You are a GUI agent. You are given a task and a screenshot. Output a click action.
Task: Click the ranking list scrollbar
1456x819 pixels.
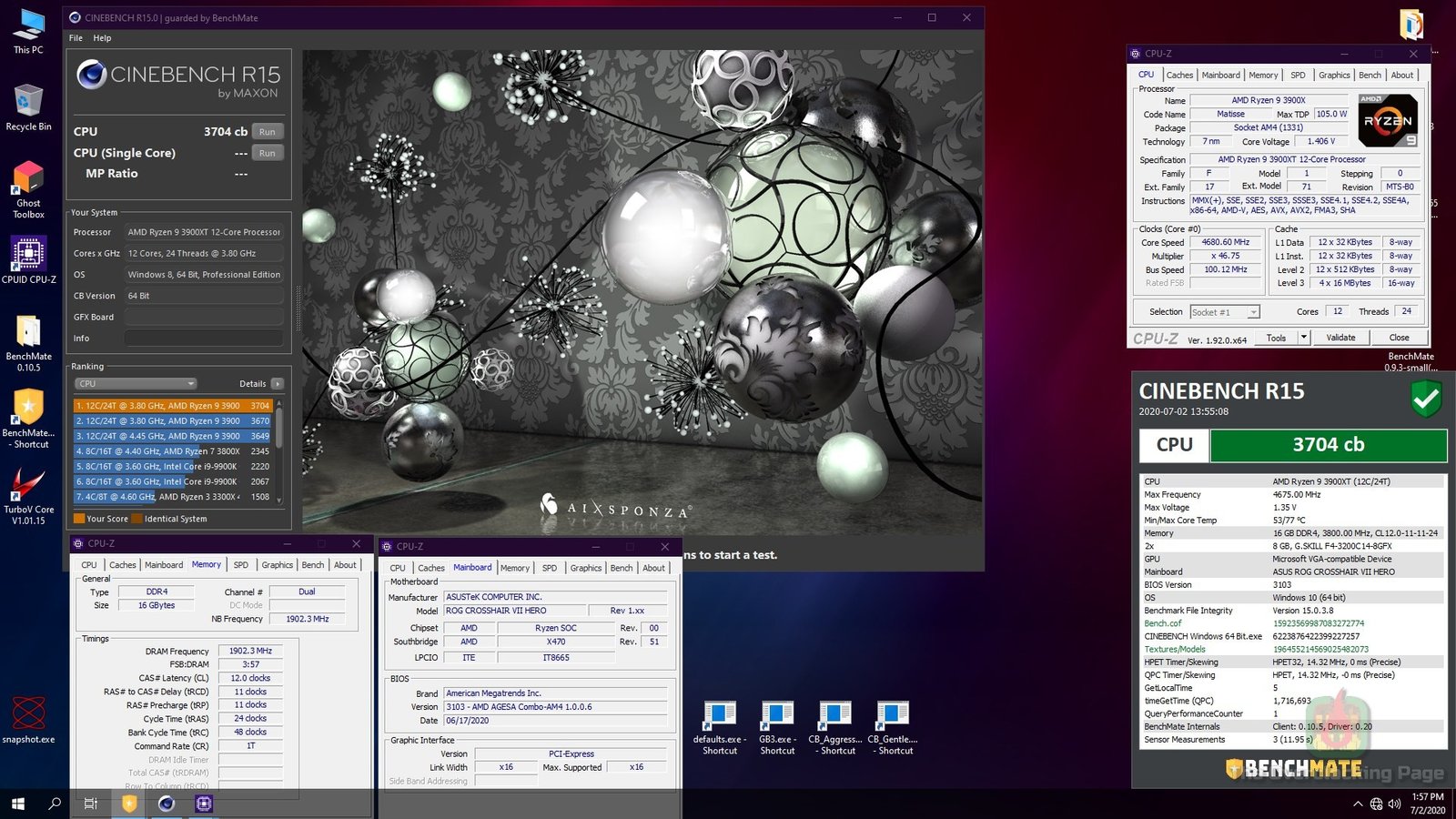[x=279, y=428]
